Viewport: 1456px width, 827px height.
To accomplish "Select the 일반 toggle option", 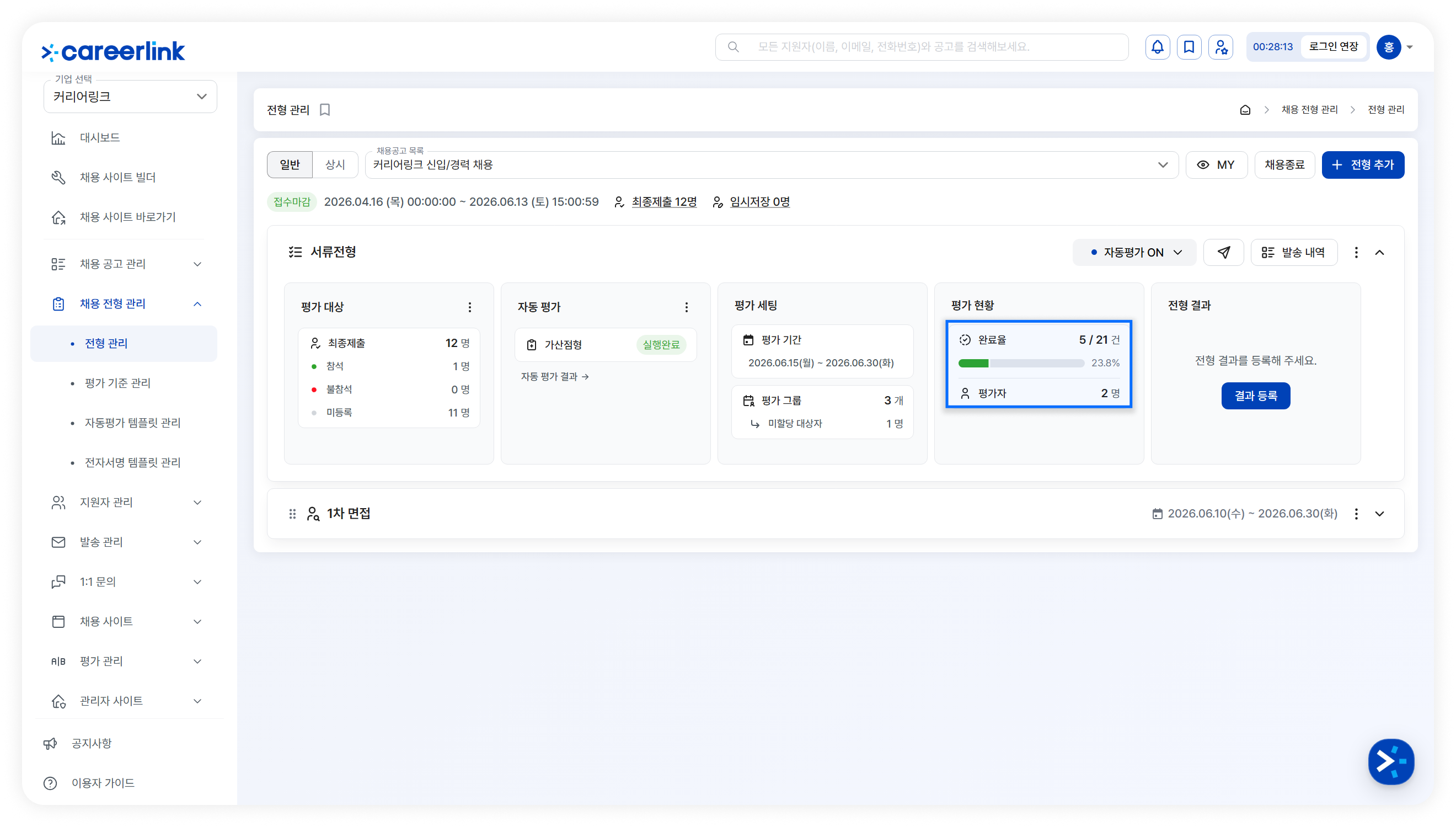I will (290, 165).
